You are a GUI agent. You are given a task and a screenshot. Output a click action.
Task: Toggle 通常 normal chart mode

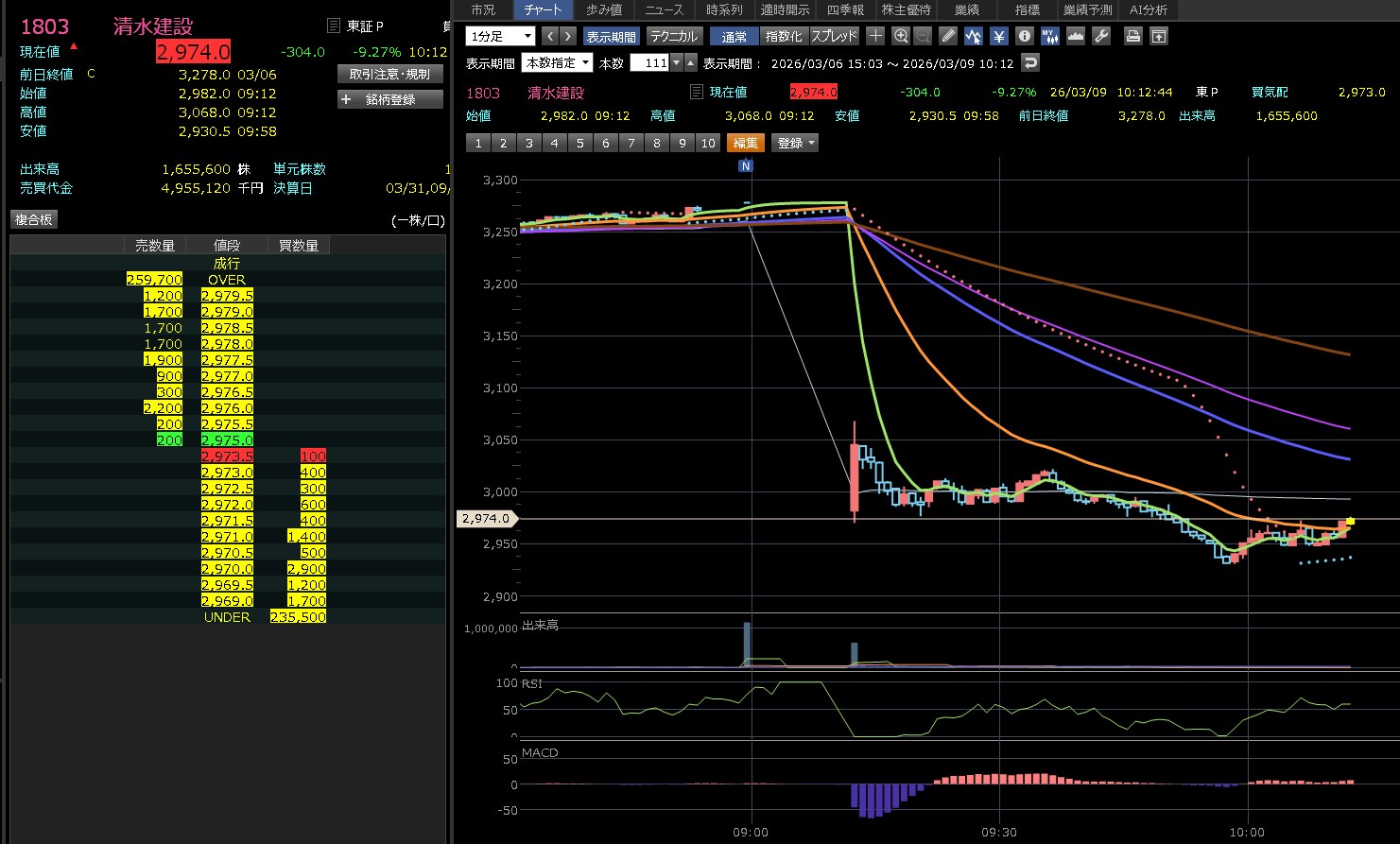point(734,36)
